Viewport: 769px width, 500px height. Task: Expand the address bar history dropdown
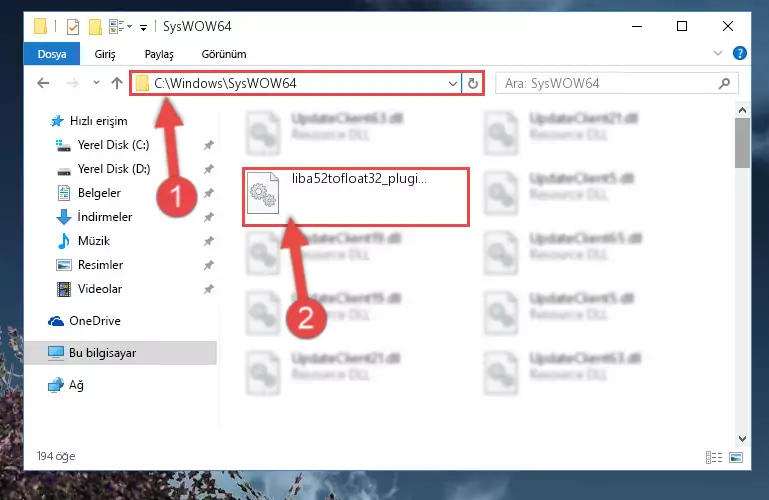[x=453, y=84]
